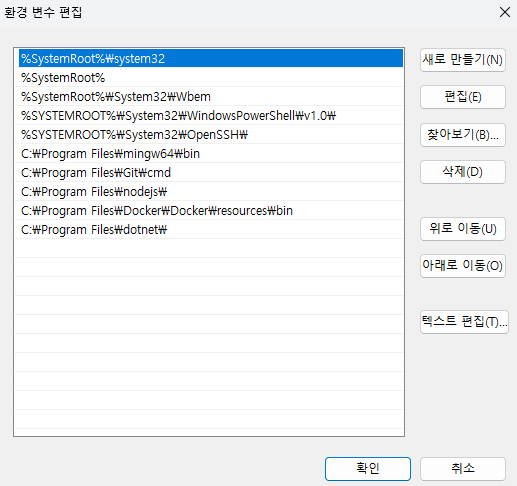Move entry up with 위로 이동(U)
The width and height of the screenshot is (517, 486).
pos(463,229)
